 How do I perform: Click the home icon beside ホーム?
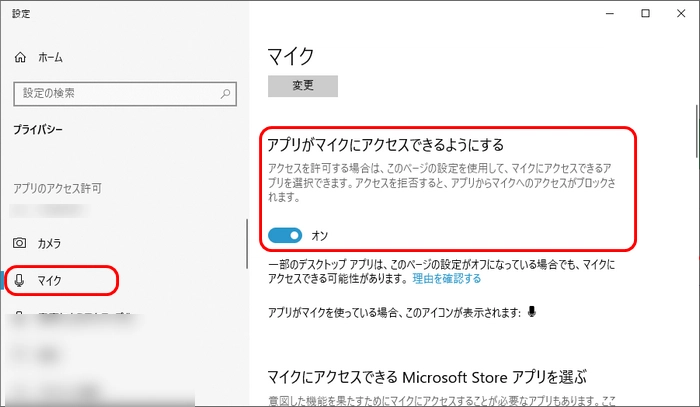[20, 58]
